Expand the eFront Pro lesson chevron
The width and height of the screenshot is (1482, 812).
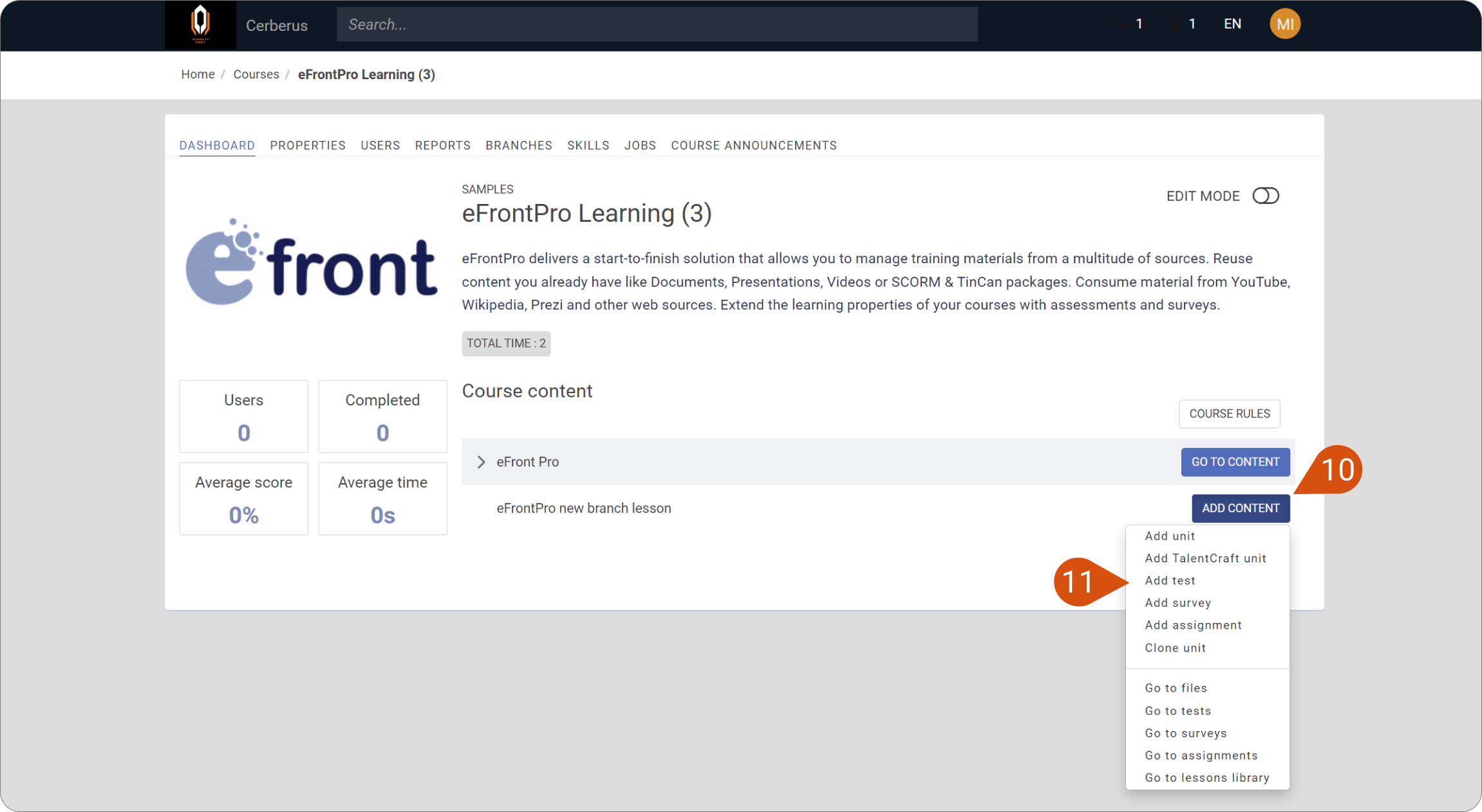(x=481, y=462)
